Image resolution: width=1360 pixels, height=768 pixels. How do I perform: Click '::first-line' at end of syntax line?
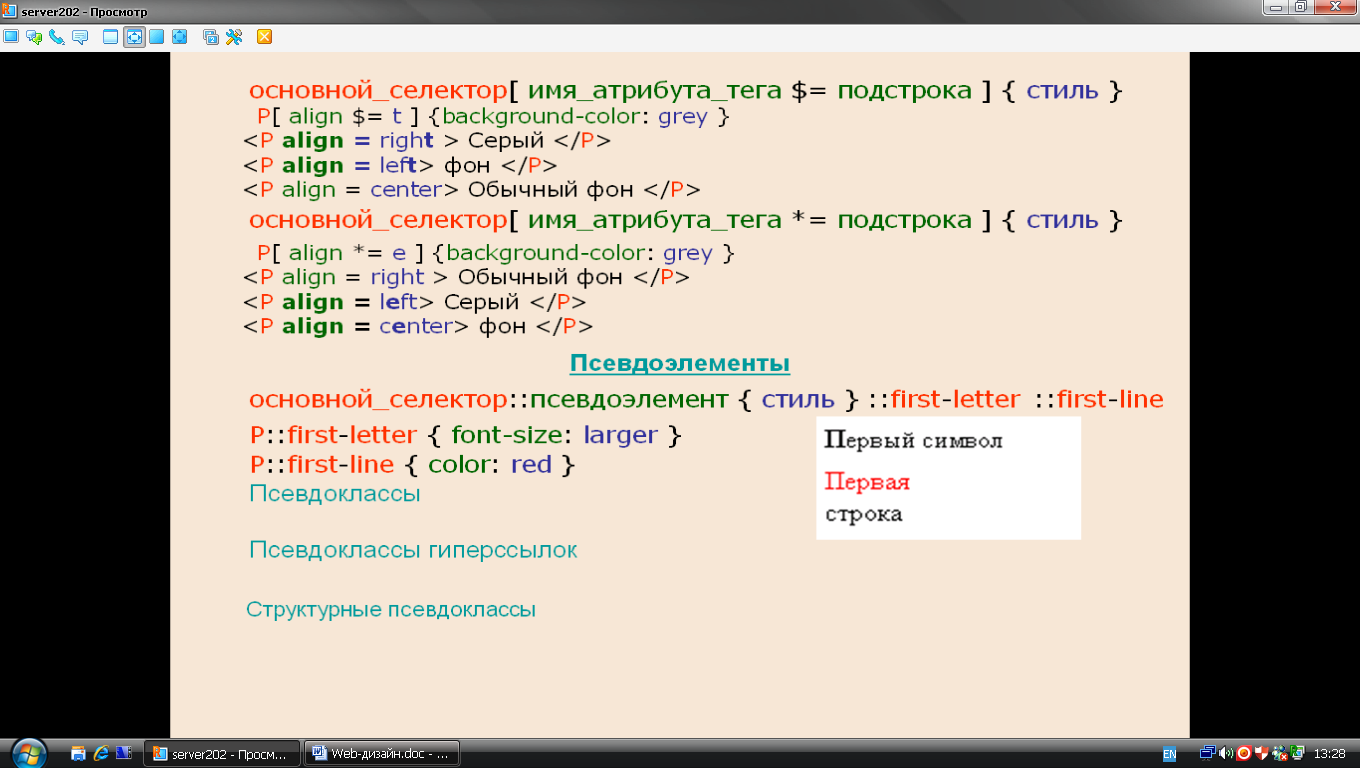tap(1099, 400)
